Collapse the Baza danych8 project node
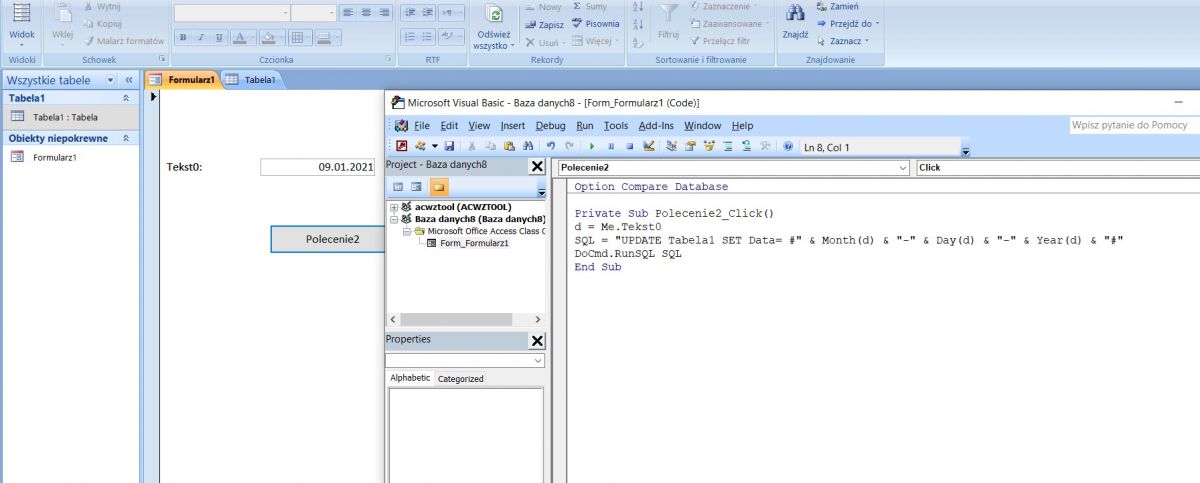 [x=394, y=219]
